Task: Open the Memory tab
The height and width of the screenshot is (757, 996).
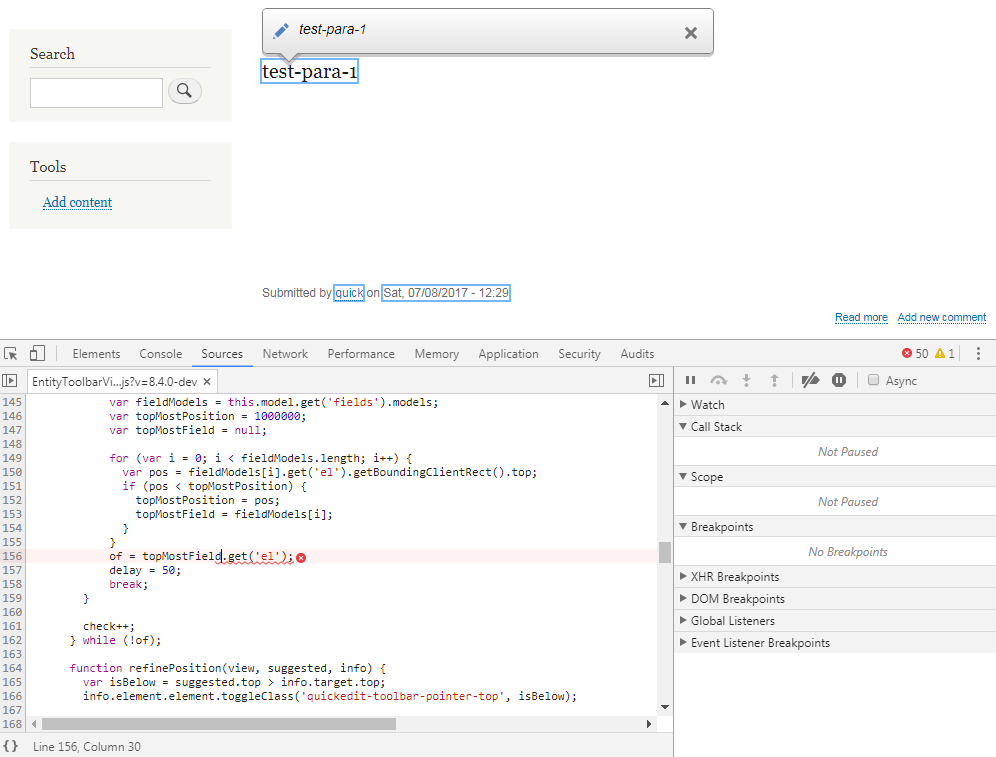Action: click(436, 354)
